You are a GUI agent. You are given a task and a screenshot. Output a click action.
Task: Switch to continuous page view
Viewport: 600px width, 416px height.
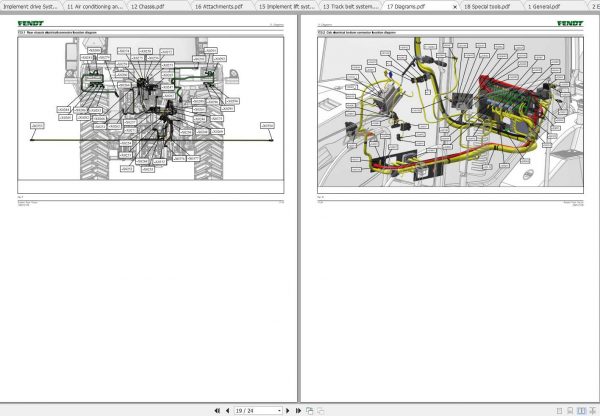[x=570, y=411]
